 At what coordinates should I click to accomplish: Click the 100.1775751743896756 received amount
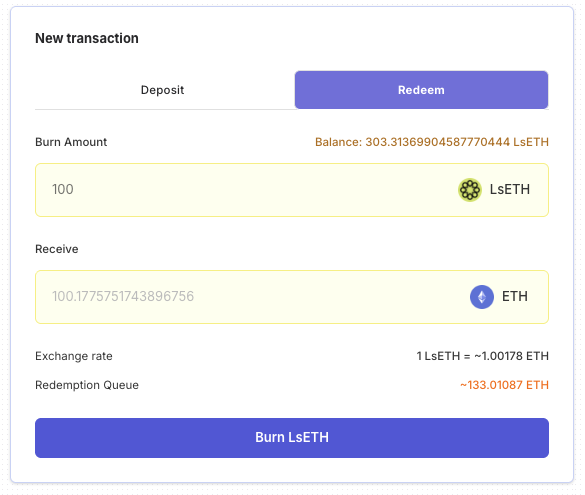pos(123,297)
